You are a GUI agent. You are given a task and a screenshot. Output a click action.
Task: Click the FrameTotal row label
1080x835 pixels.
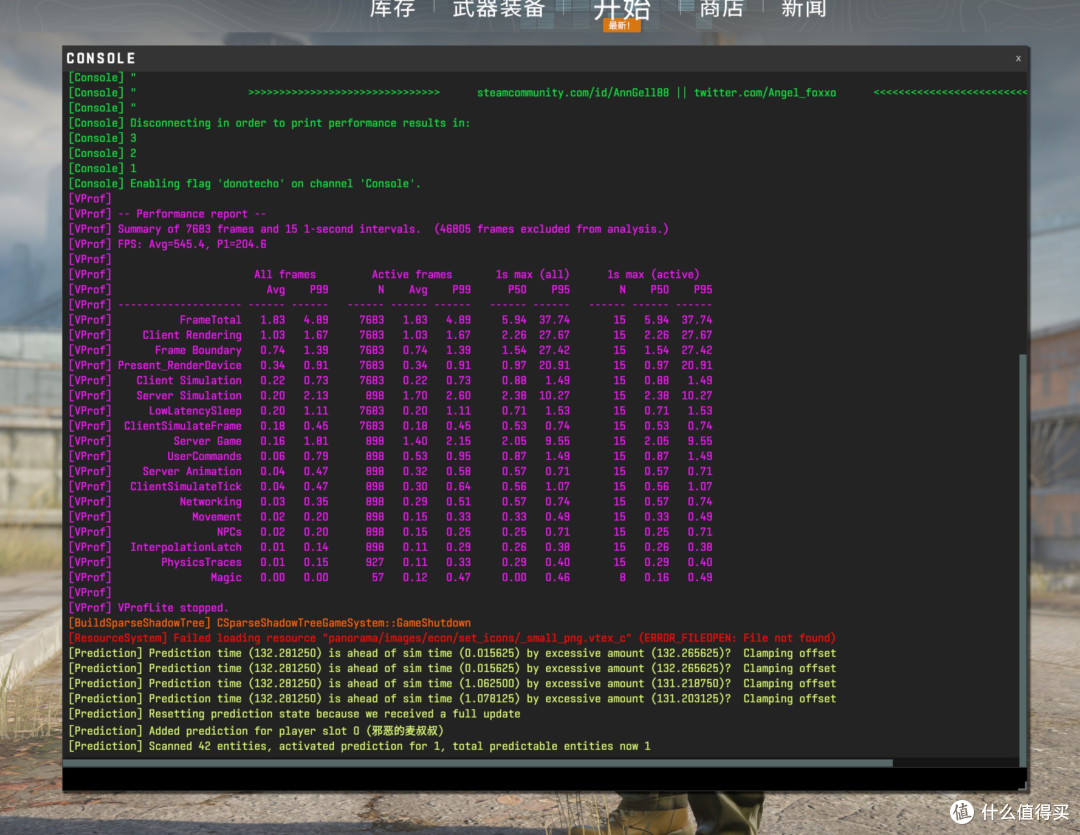click(210, 320)
